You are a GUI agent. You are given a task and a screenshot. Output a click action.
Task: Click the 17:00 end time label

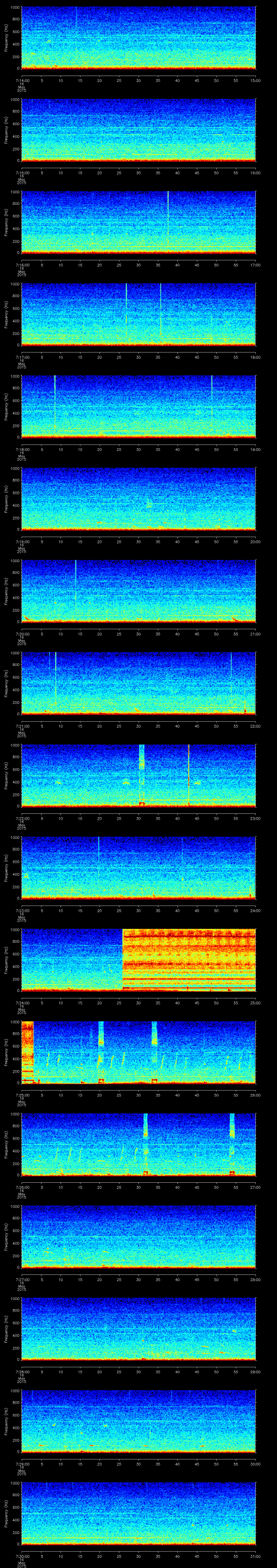coord(256,265)
